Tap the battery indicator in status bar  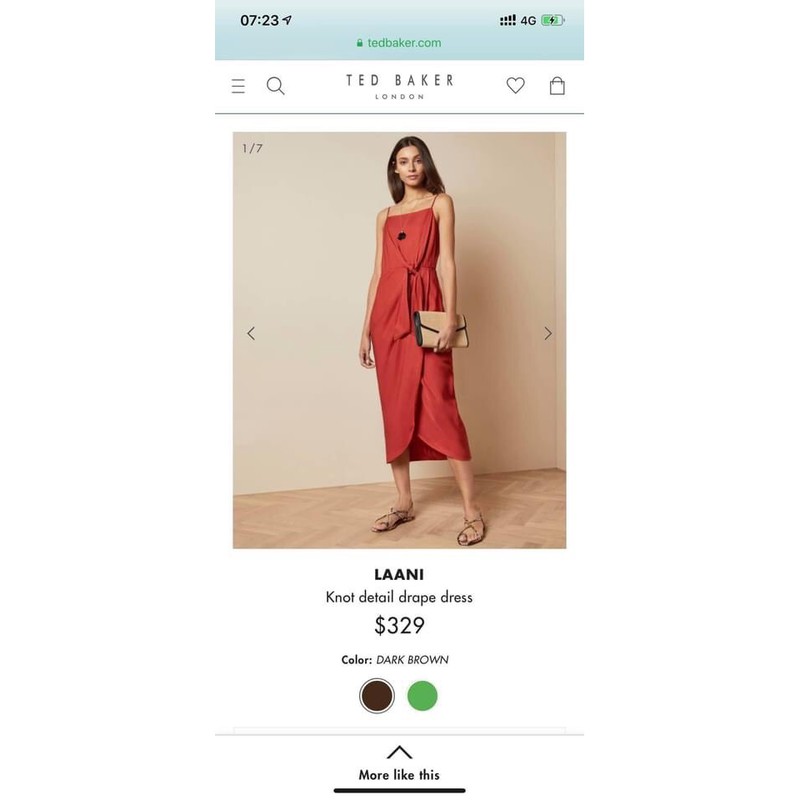pyautogui.click(x=553, y=20)
